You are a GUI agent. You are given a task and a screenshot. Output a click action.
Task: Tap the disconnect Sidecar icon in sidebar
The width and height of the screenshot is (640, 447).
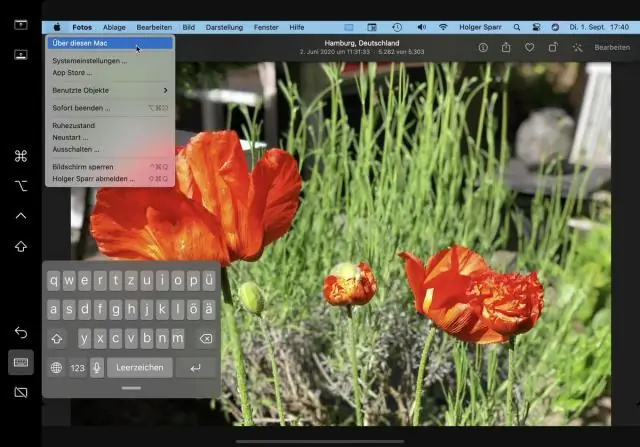click(x=21, y=392)
